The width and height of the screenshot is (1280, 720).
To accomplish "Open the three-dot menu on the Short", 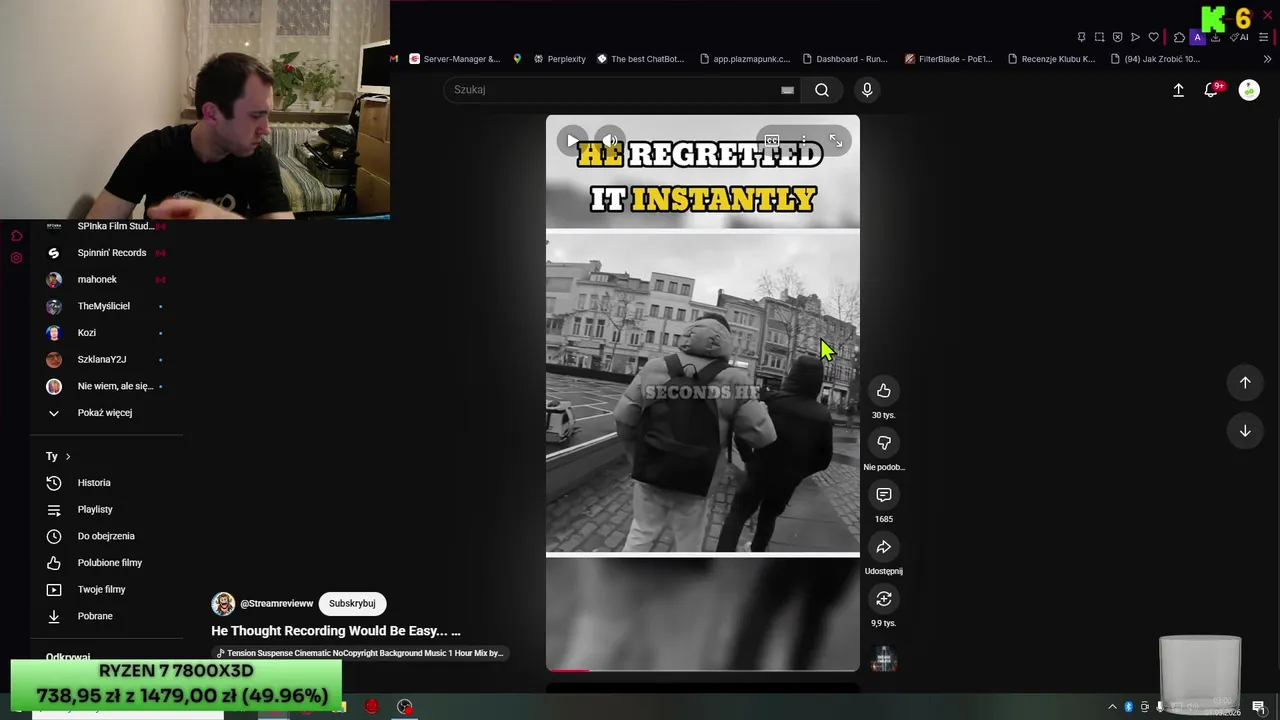I will pos(804,141).
